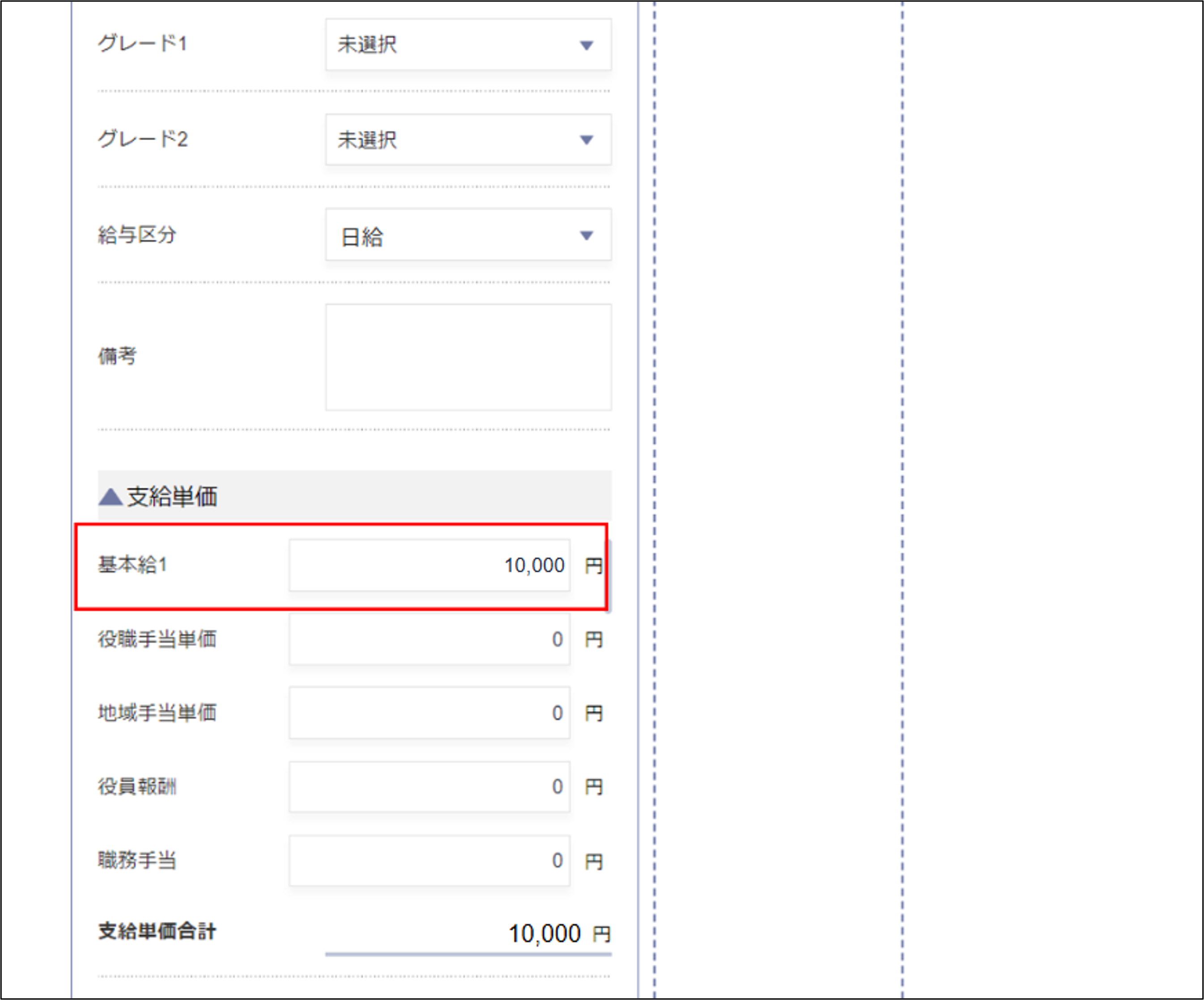The image size is (1204, 1000).
Task: Click the 備考 label
Action: 117,356
